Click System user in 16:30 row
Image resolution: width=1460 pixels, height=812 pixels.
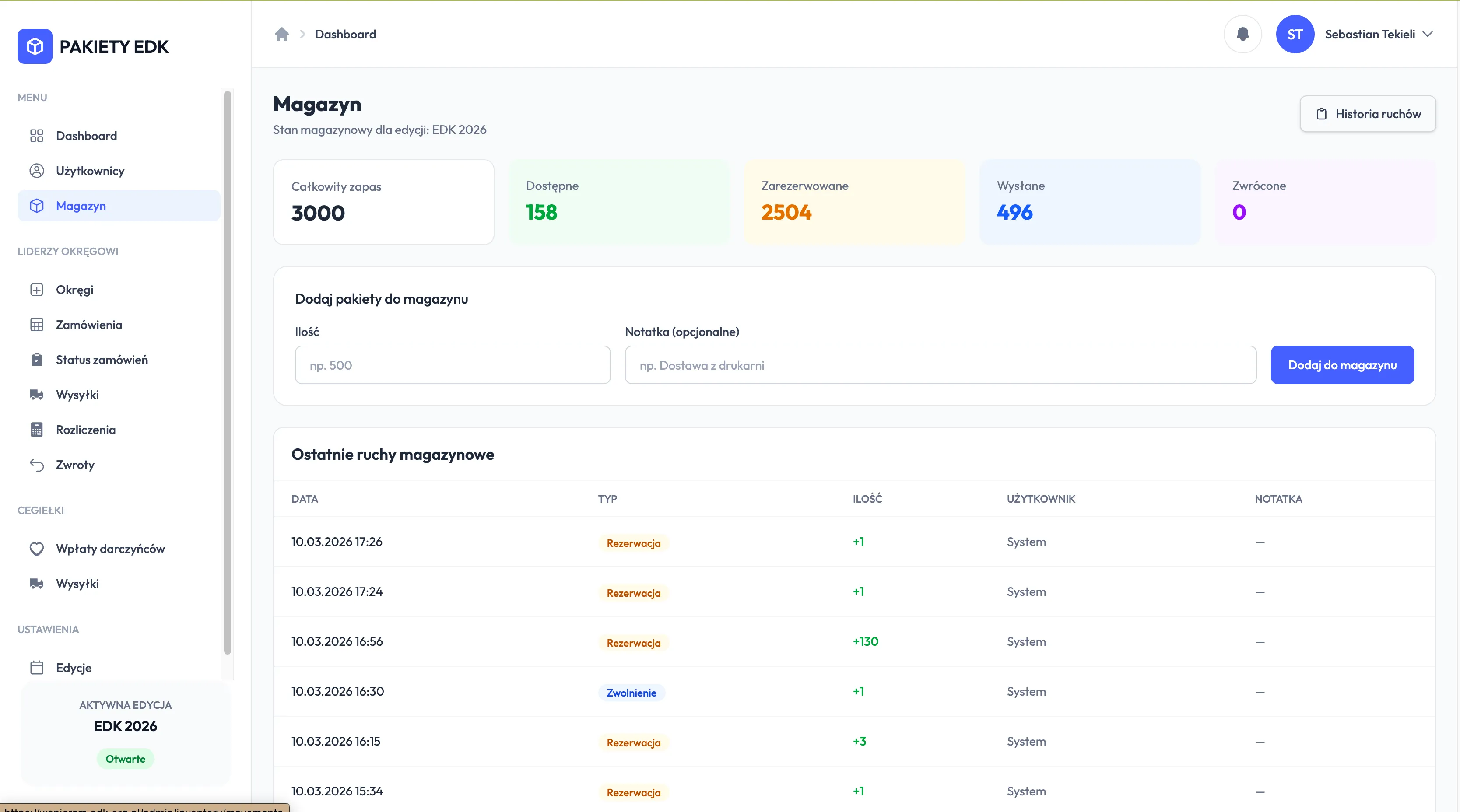(x=1026, y=692)
